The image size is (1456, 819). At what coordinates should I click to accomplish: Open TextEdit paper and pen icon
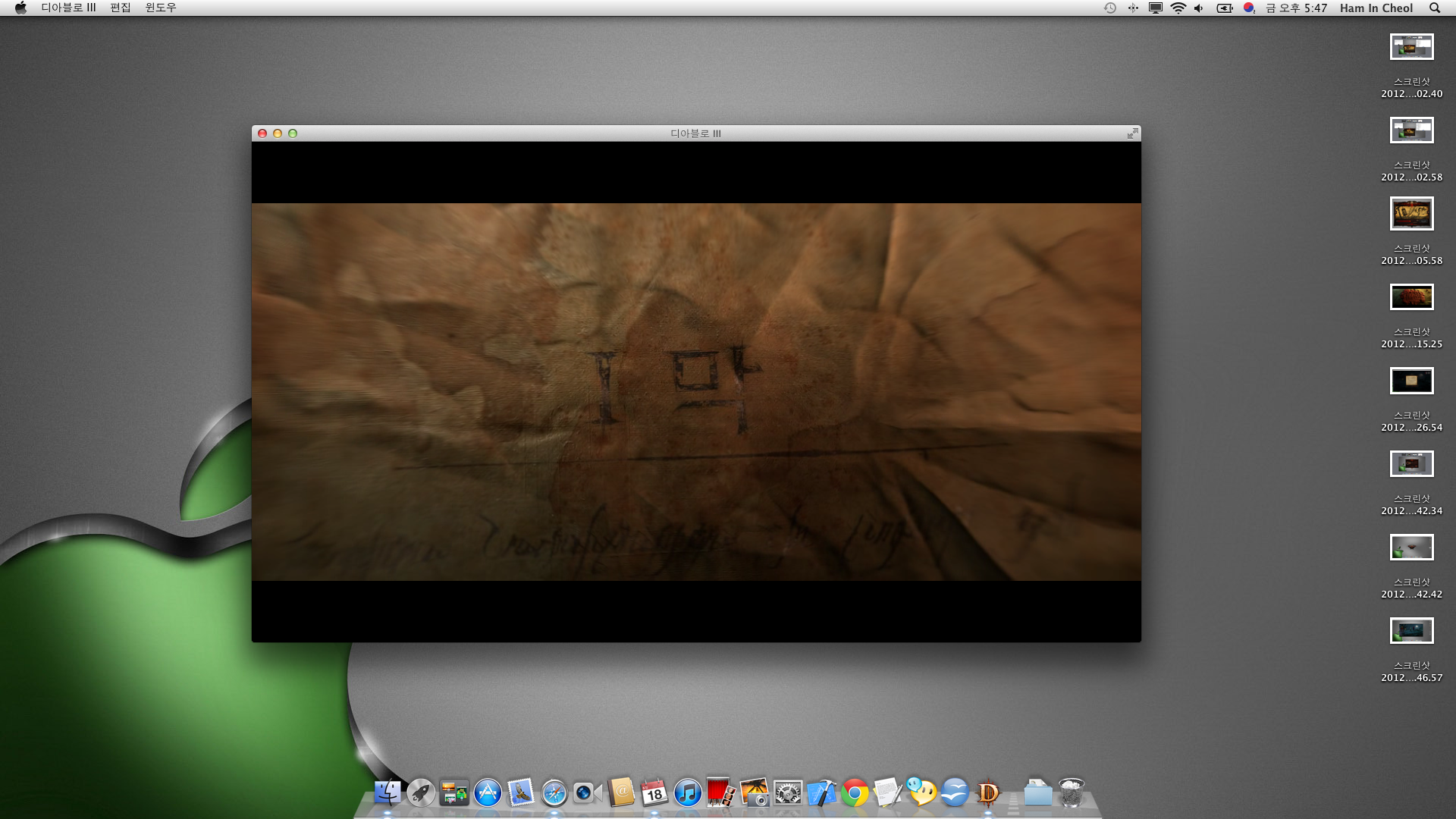[888, 793]
